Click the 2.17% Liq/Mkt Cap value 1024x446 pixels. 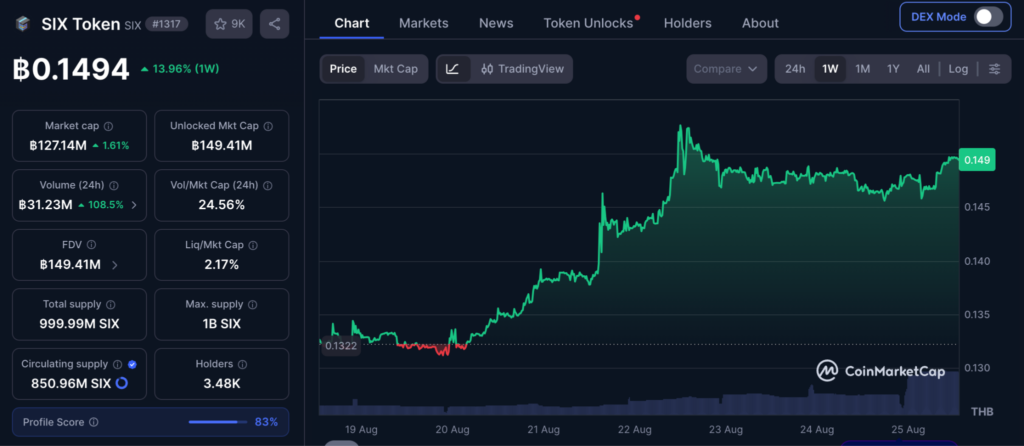(221, 264)
